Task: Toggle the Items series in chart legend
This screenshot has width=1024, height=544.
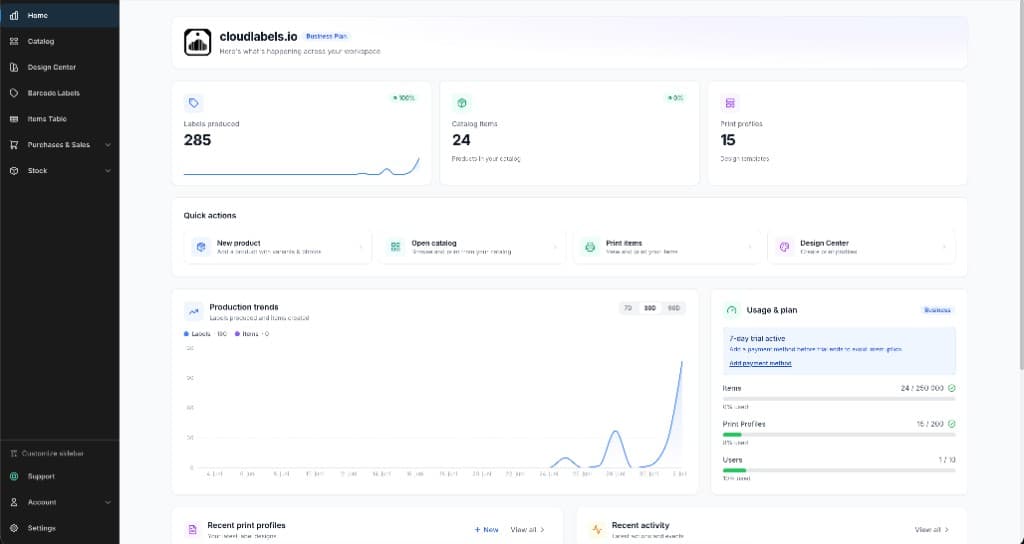Action: pyautogui.click(x=251, y=334)
